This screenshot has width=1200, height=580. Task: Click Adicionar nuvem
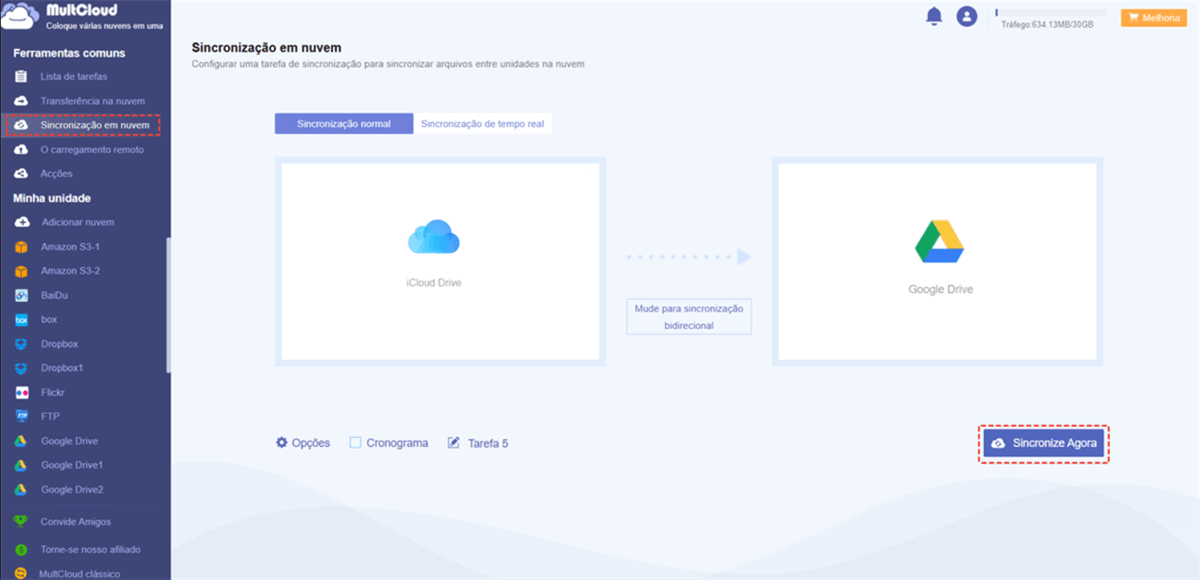[x=78, y=222]
